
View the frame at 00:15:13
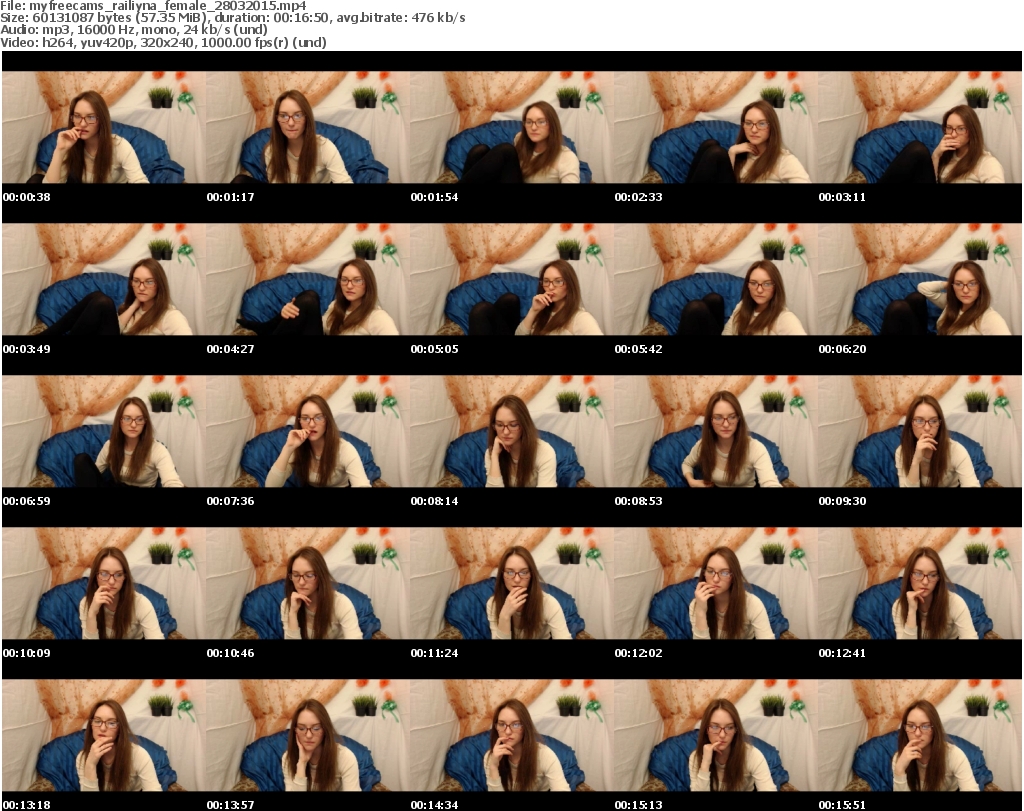715,736
